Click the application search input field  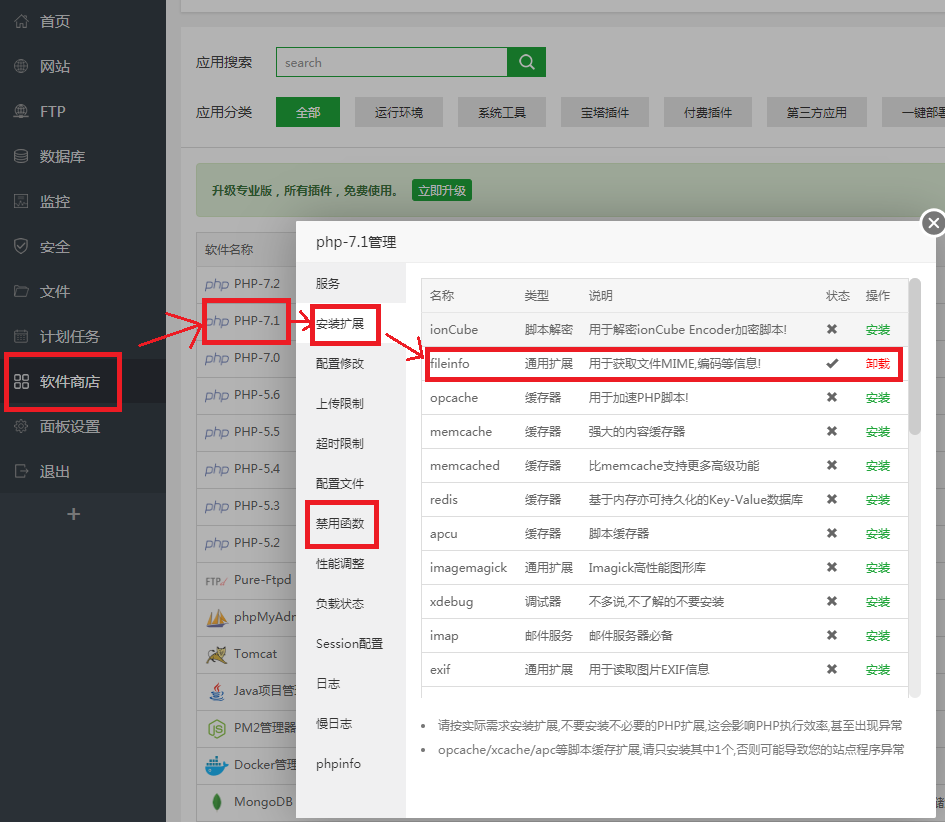click(x=392, y=61)
